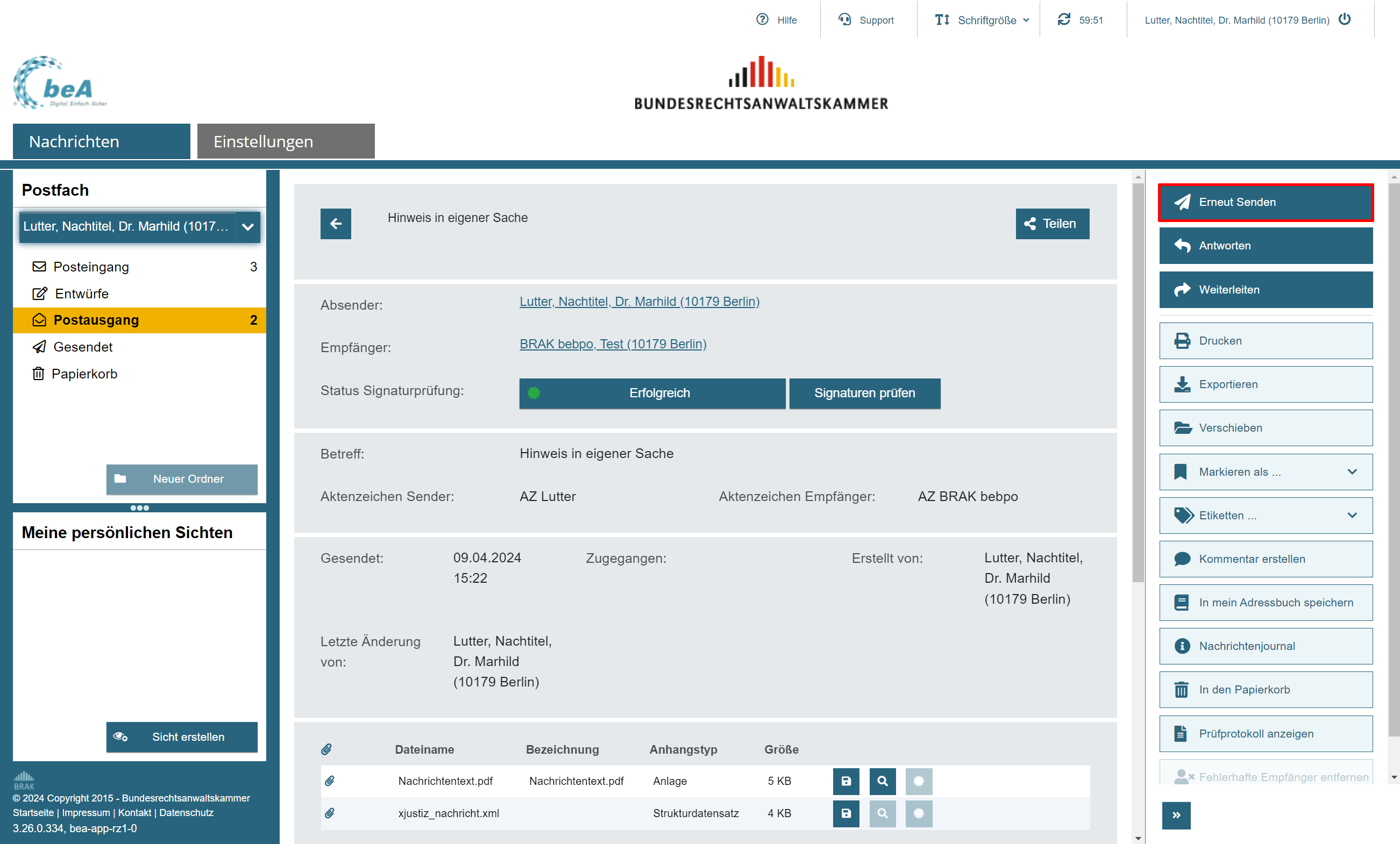Screen dimensions: 1400x844
Task: Click signature seal icon for Nachrichtentext.pdf
Action: [918, 781]
